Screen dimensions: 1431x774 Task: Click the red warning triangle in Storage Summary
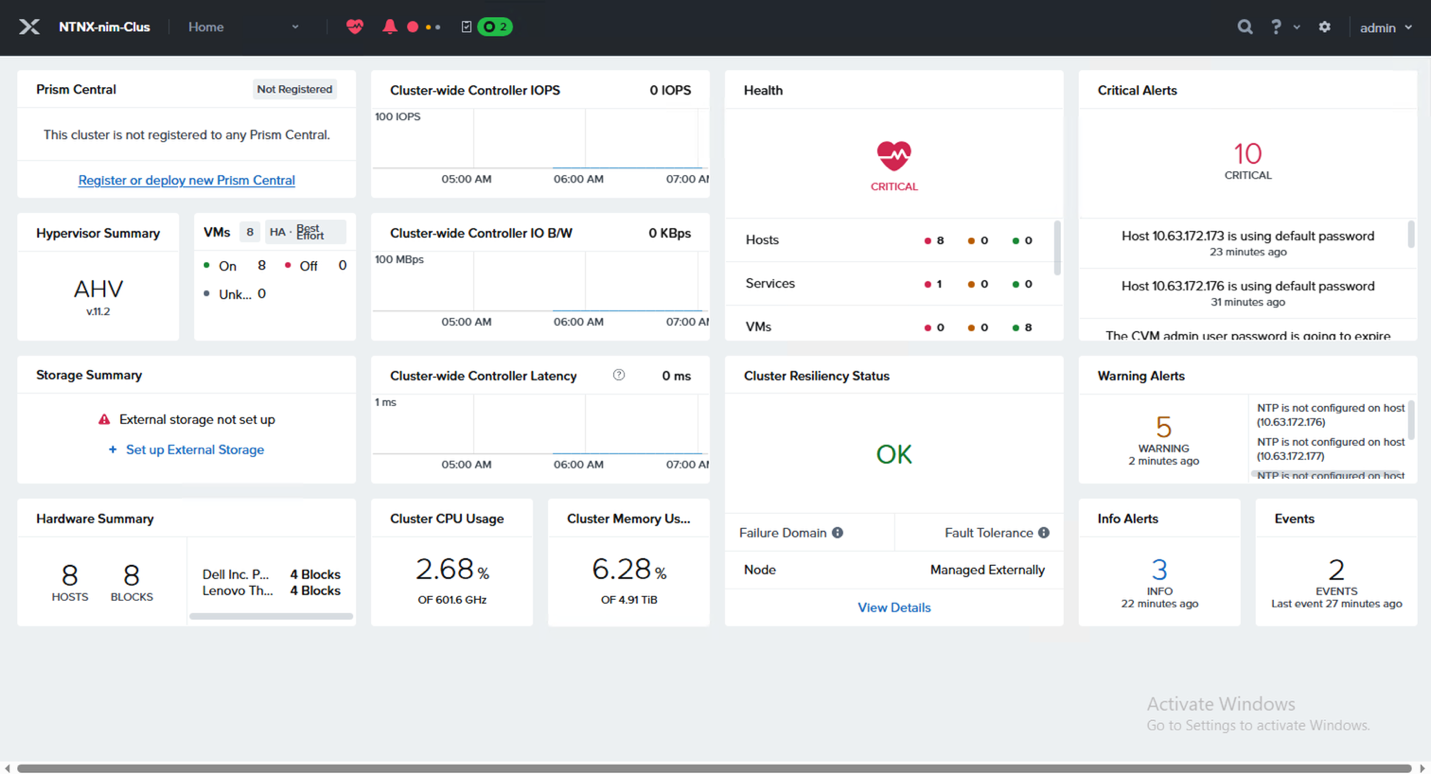[104, 420]
